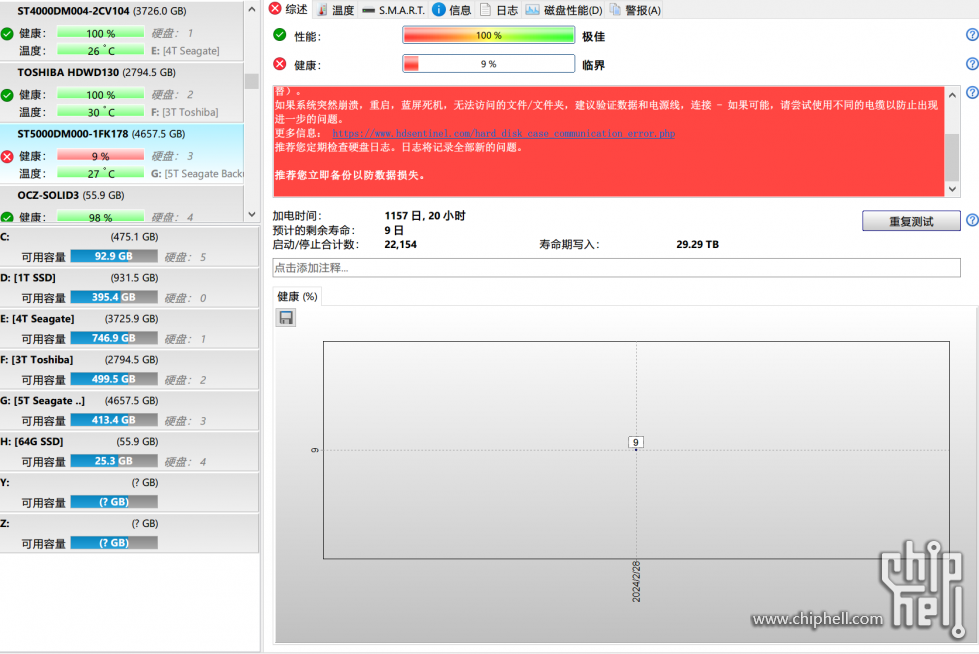
Task: Click the save graph floppy disk icon
Action: [x=286, y=318]
